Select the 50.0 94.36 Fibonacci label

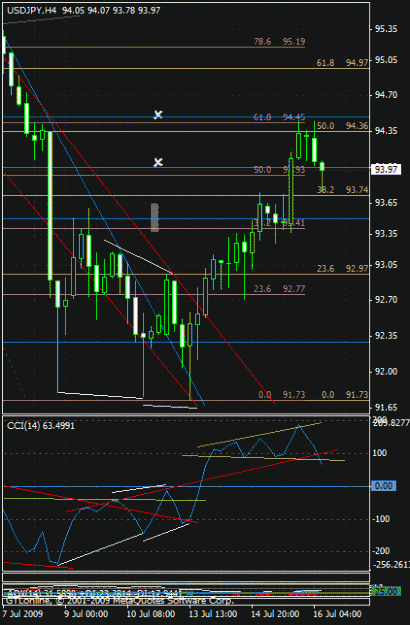click(342, 126)
